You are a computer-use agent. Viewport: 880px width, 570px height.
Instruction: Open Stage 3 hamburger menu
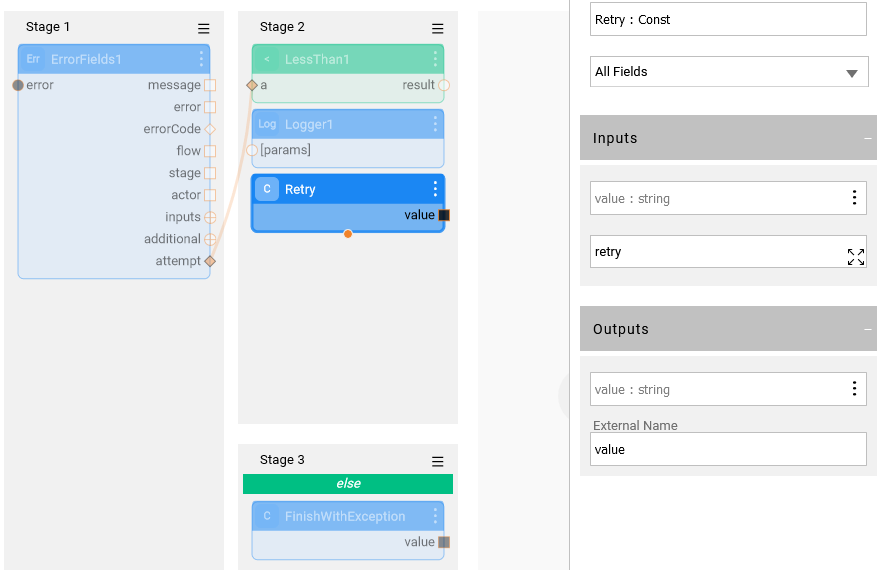[x=437, y=462]
